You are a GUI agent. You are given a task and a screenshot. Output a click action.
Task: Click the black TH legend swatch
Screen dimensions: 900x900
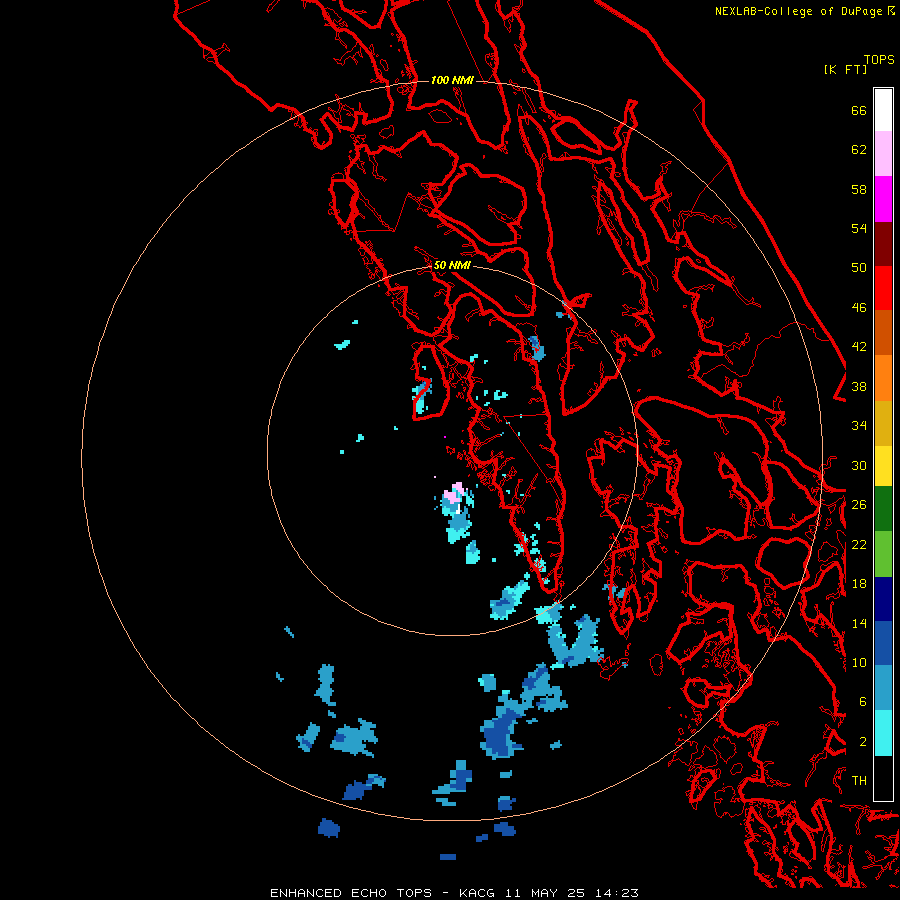883,778
